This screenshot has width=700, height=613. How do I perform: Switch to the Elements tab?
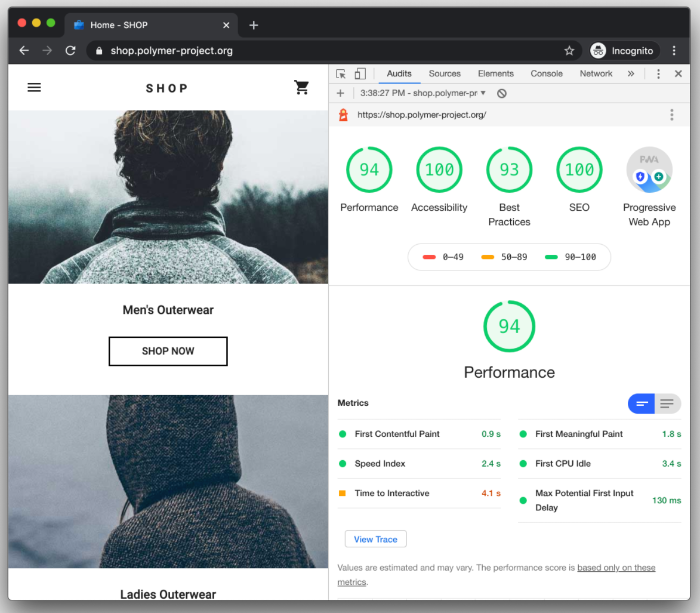496,74
